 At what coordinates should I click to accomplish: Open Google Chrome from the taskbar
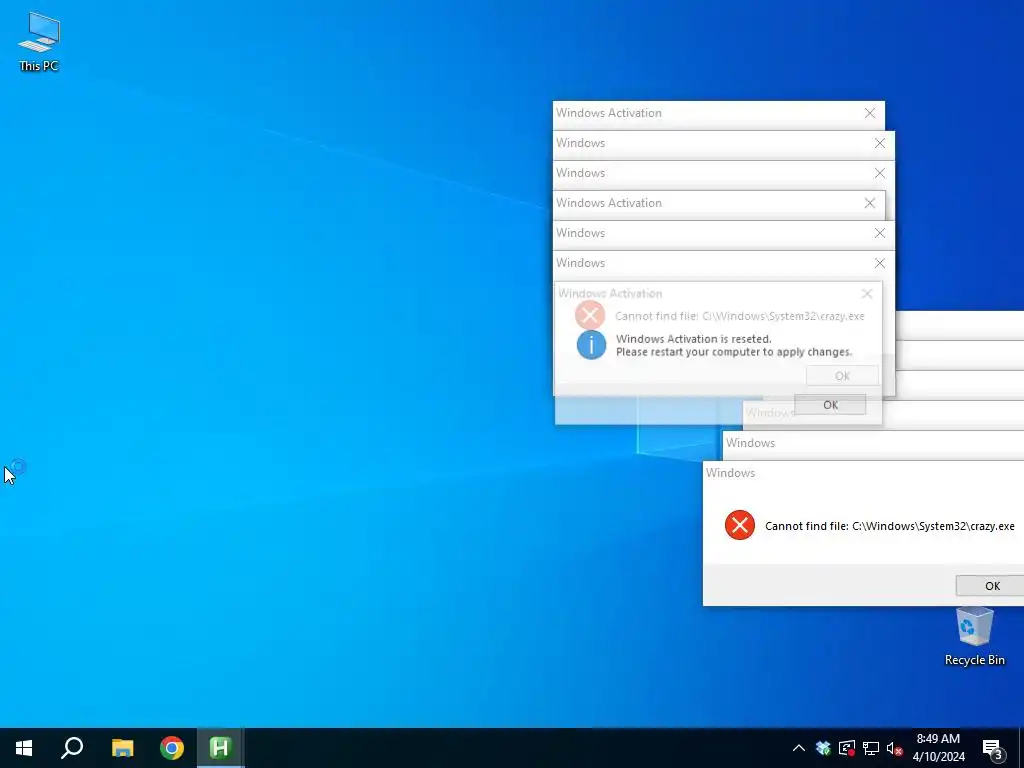(172, 748)
